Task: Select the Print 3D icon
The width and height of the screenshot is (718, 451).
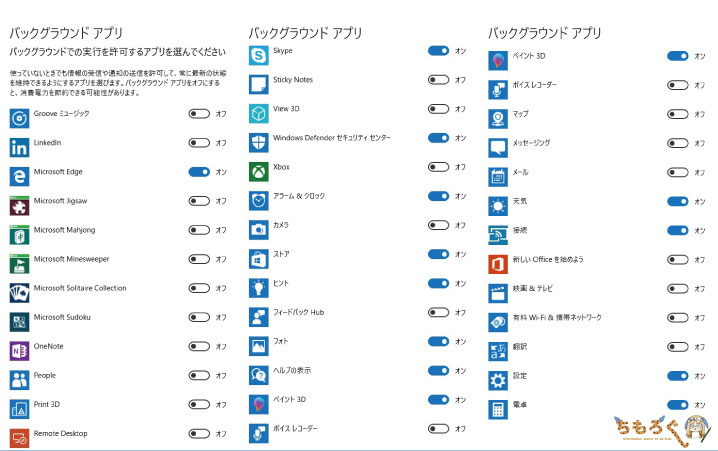Action: [19, 409]
